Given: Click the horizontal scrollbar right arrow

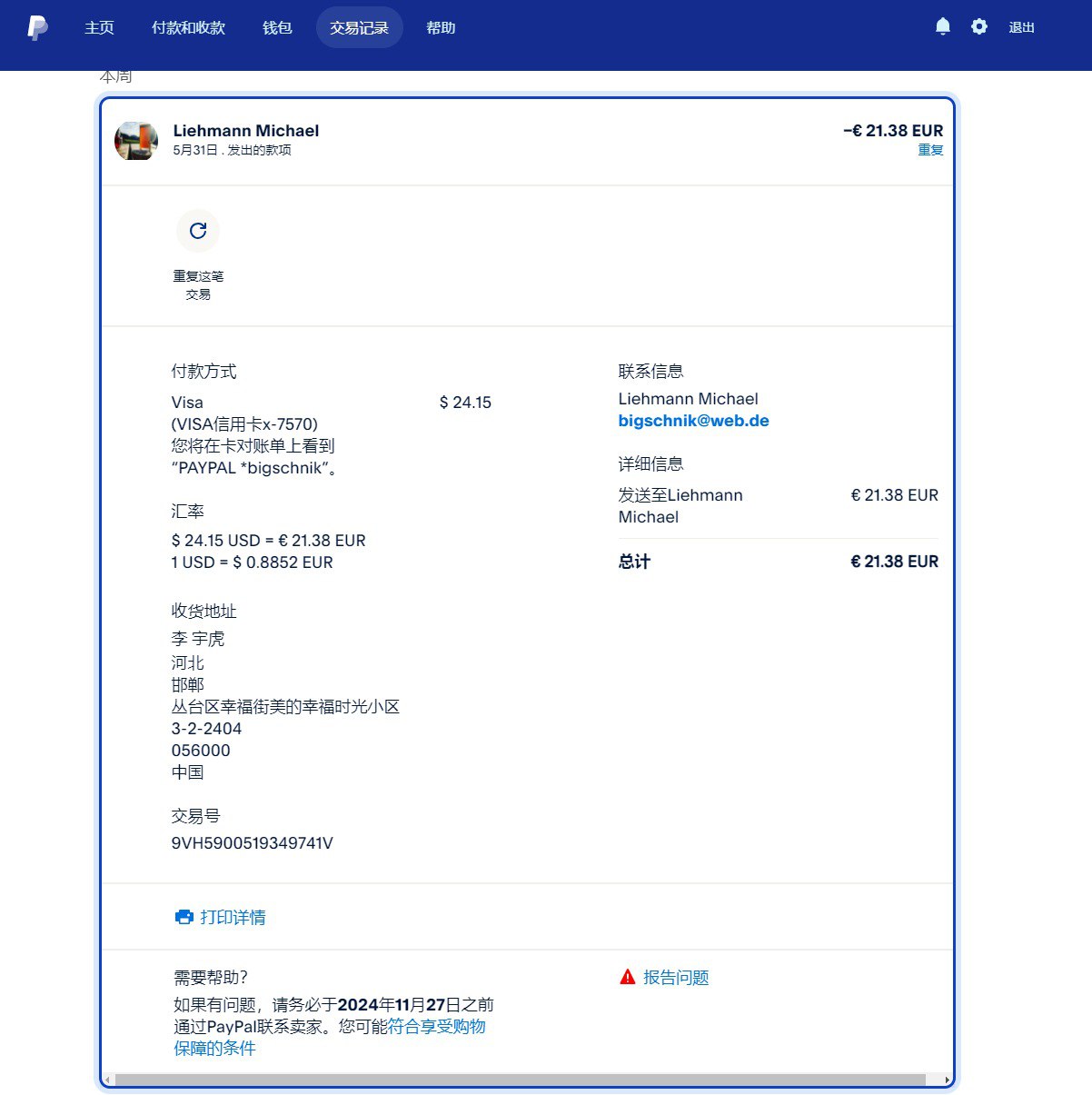Looking at the screenshot, I should click(948, 1080).
